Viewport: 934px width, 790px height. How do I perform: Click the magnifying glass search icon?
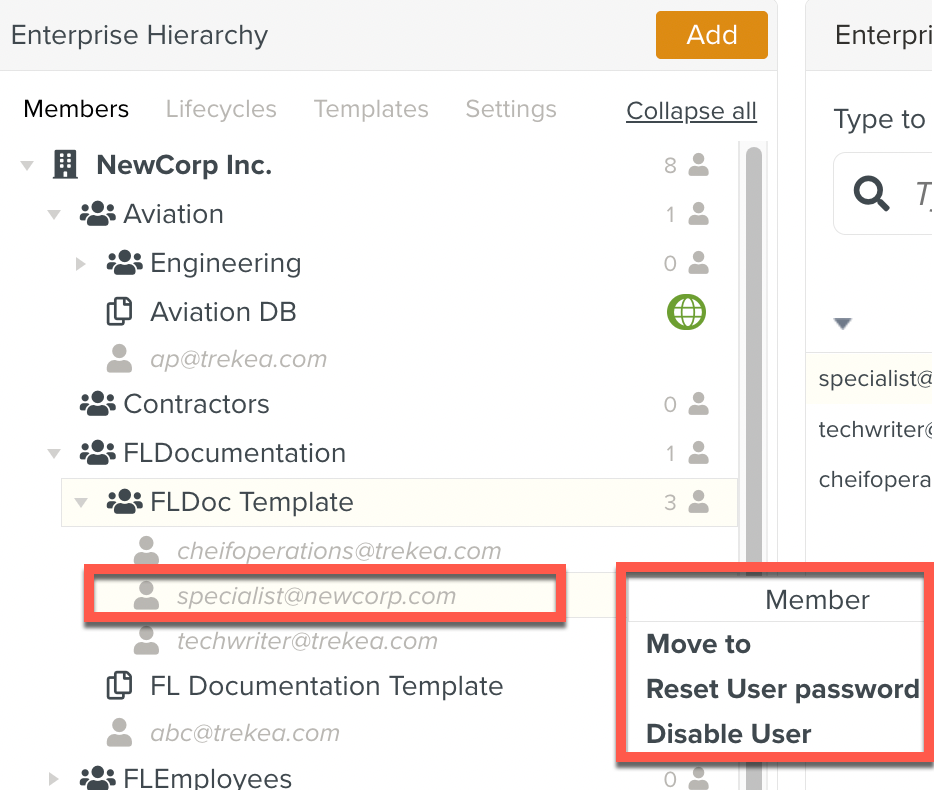(871, 194)
